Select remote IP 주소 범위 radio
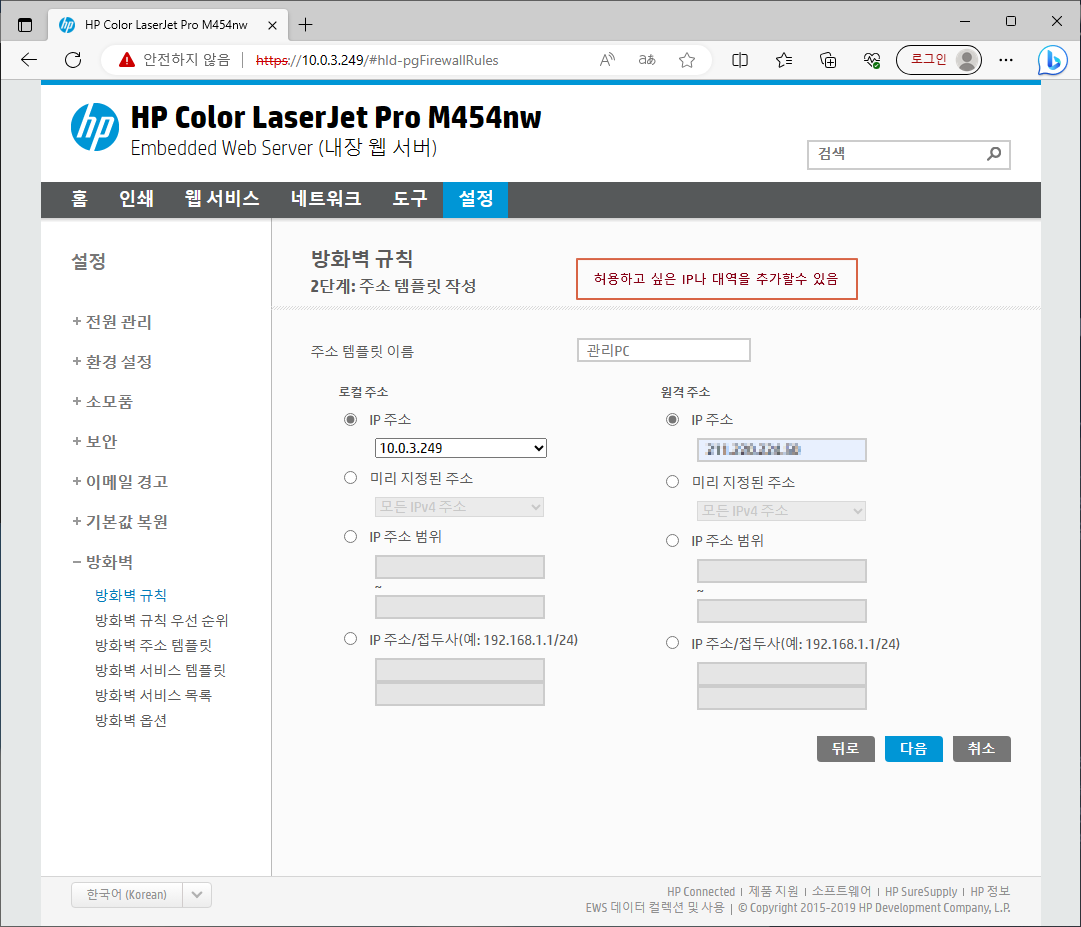This screenshot has width=1081, height=927. 672,540
